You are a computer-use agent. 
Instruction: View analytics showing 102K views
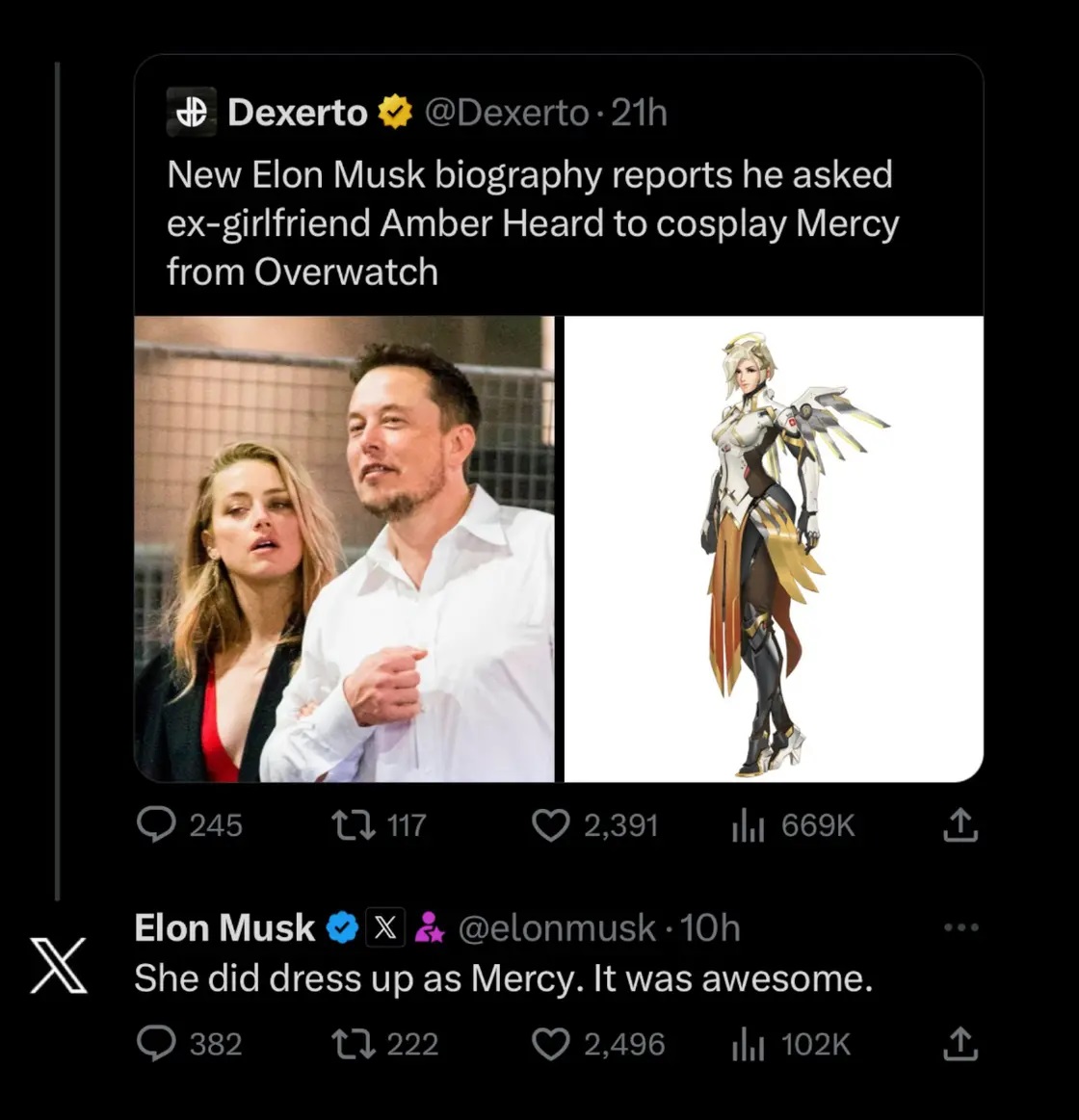tap(748, 1045)
